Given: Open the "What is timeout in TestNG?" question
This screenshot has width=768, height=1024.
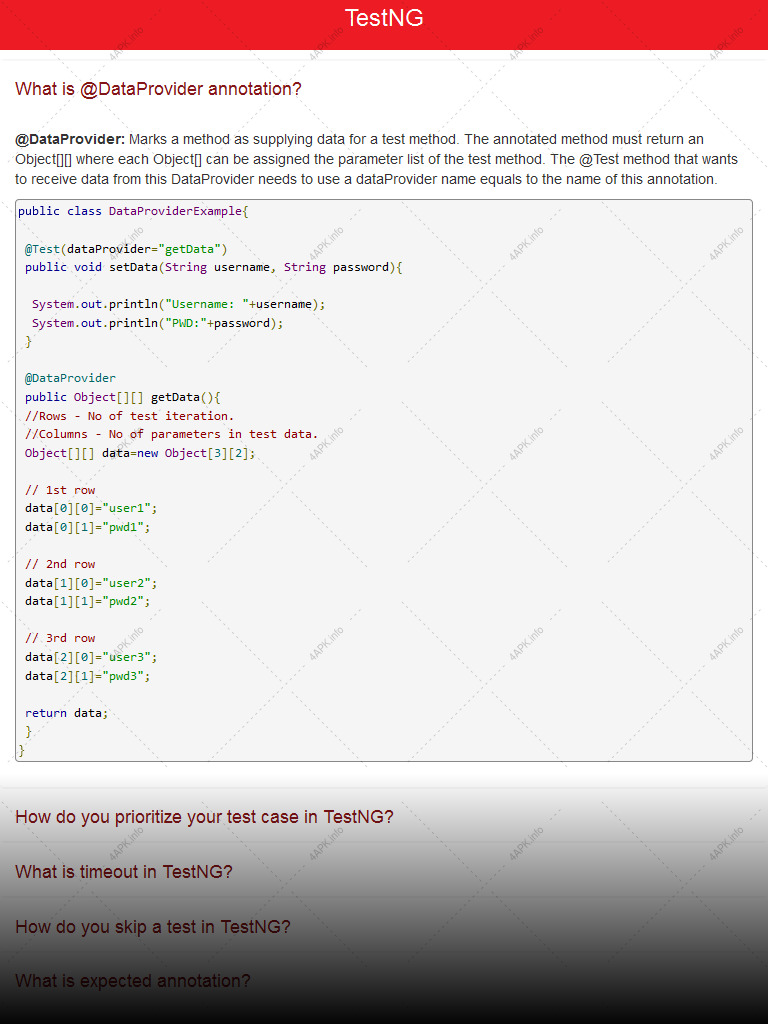Looking at the screenshot, I should [x=123, y=872].
